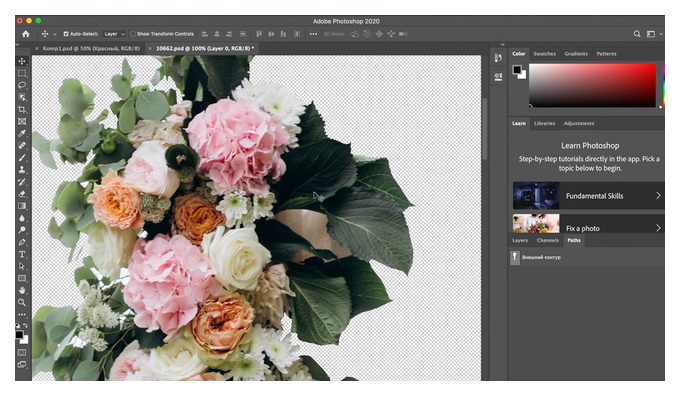
Task: Change the screen mode icon
Action: 22,365
